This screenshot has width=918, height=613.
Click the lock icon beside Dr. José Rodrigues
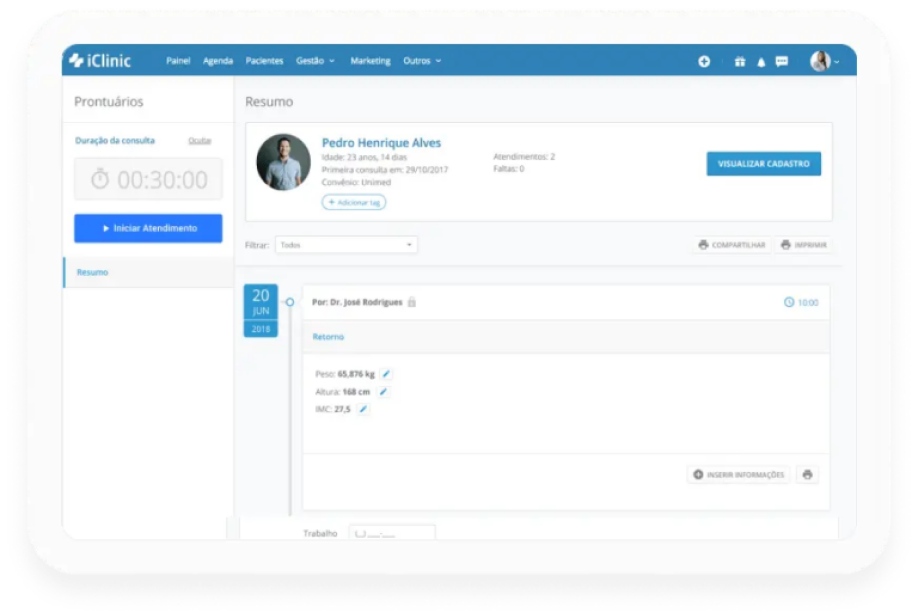tap(412, 302)
